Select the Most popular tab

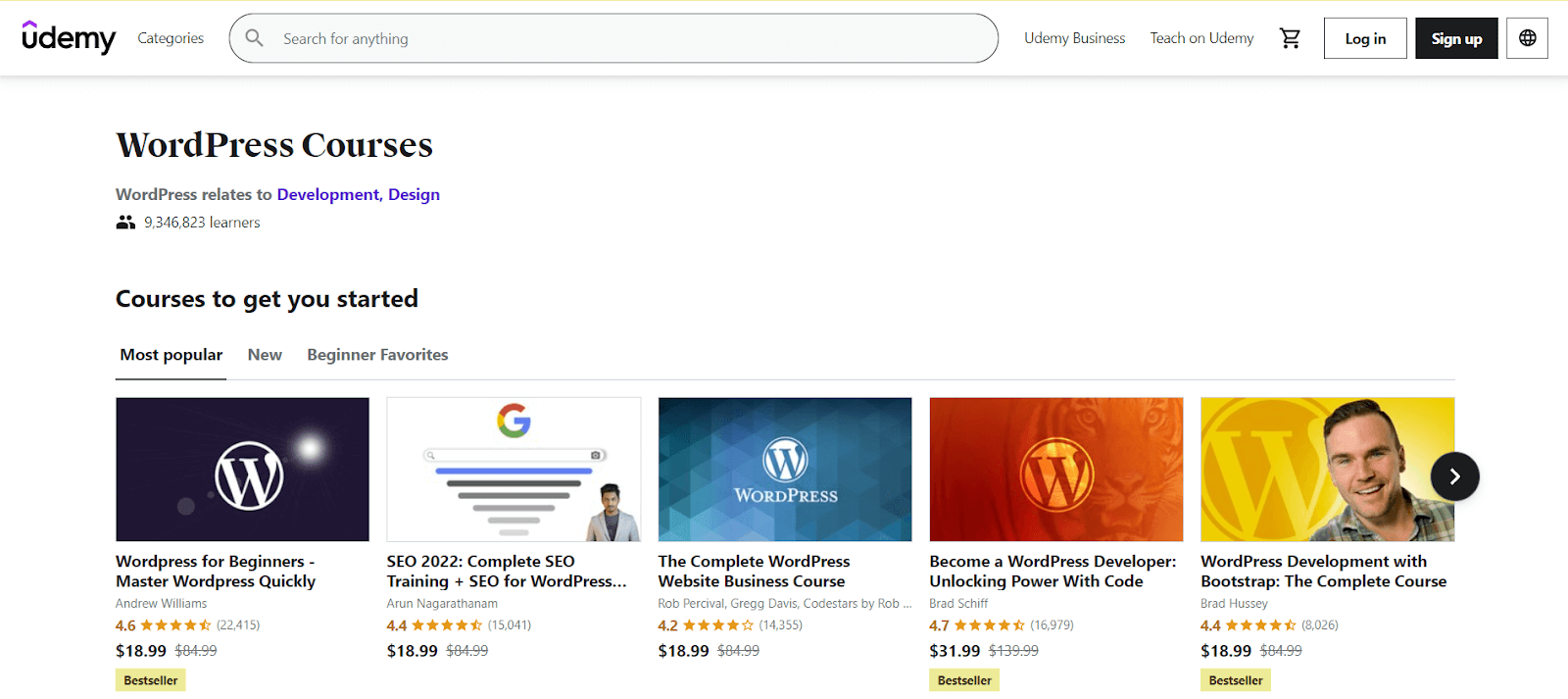171,355
